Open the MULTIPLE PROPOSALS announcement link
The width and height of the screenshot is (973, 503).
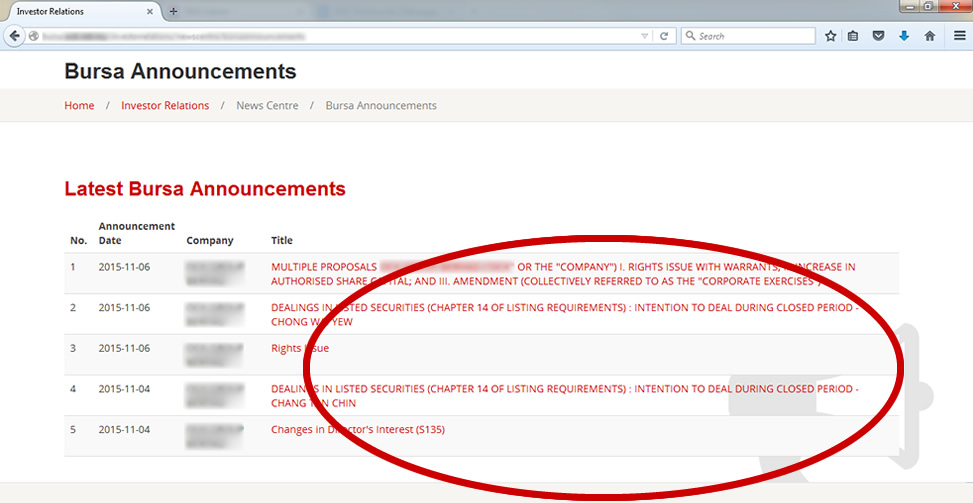[x=322, y=267]
